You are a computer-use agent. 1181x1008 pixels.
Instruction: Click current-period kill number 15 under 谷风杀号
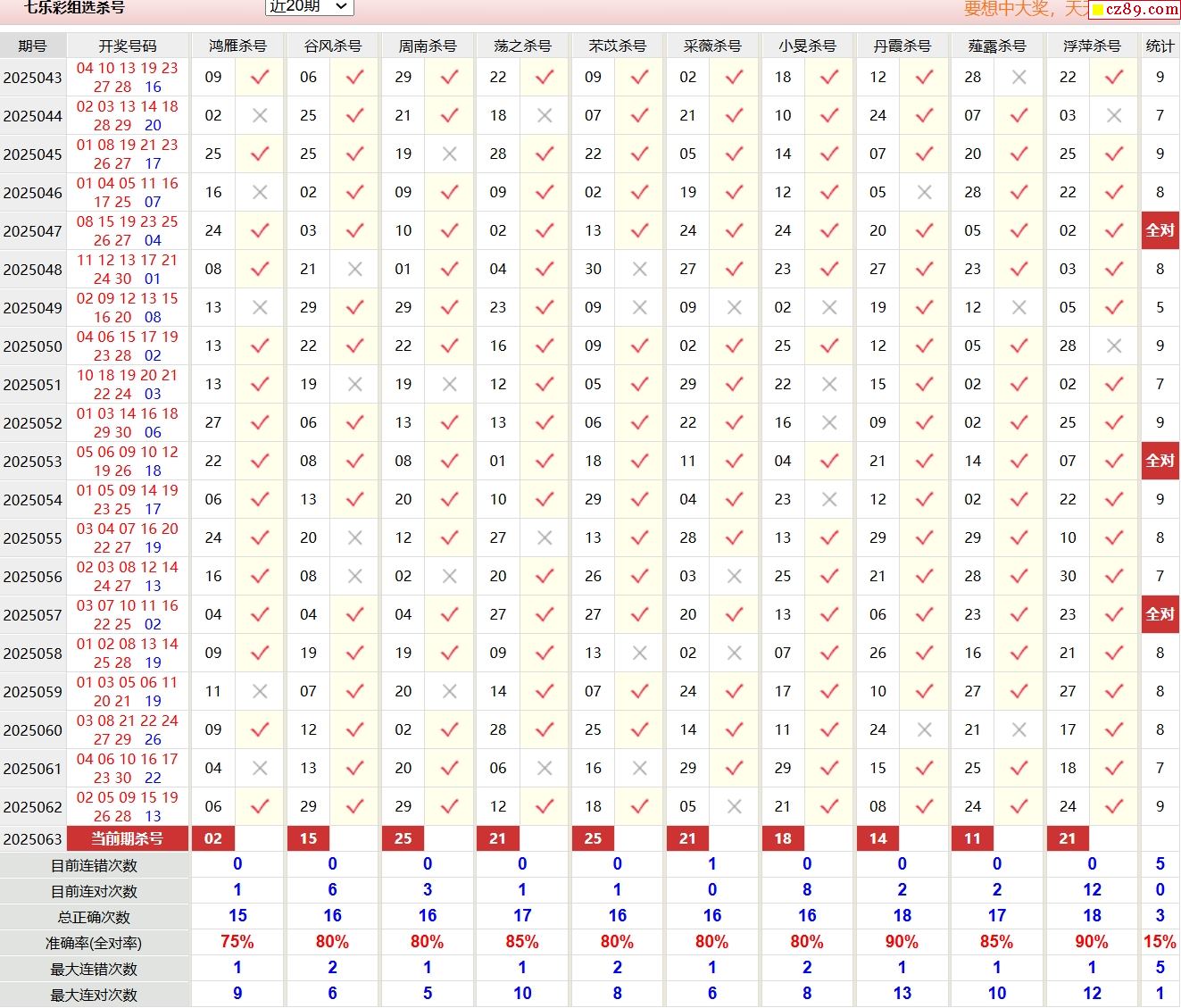[308, 838]
